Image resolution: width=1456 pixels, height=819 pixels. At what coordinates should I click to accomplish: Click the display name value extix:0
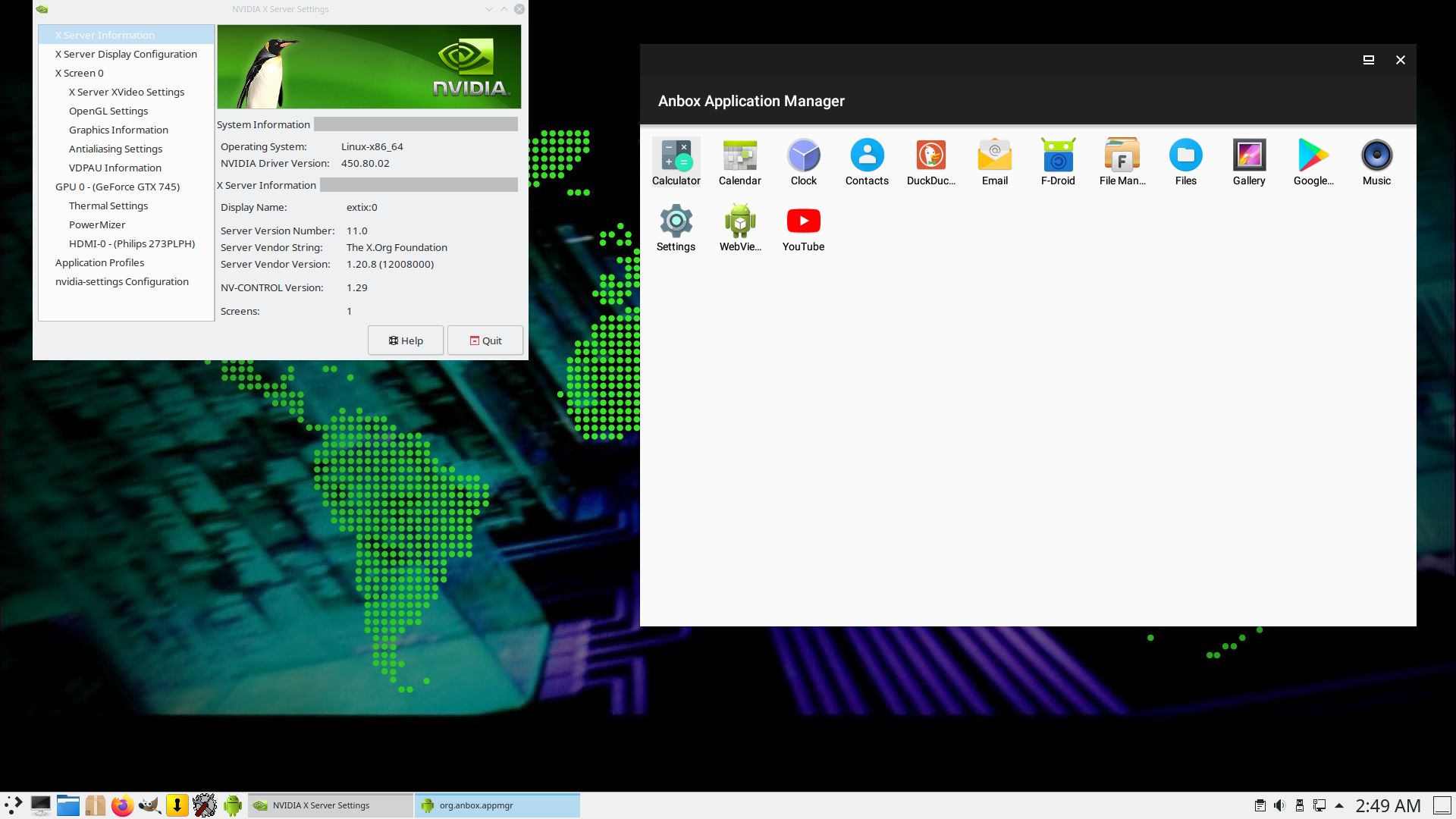362,207
